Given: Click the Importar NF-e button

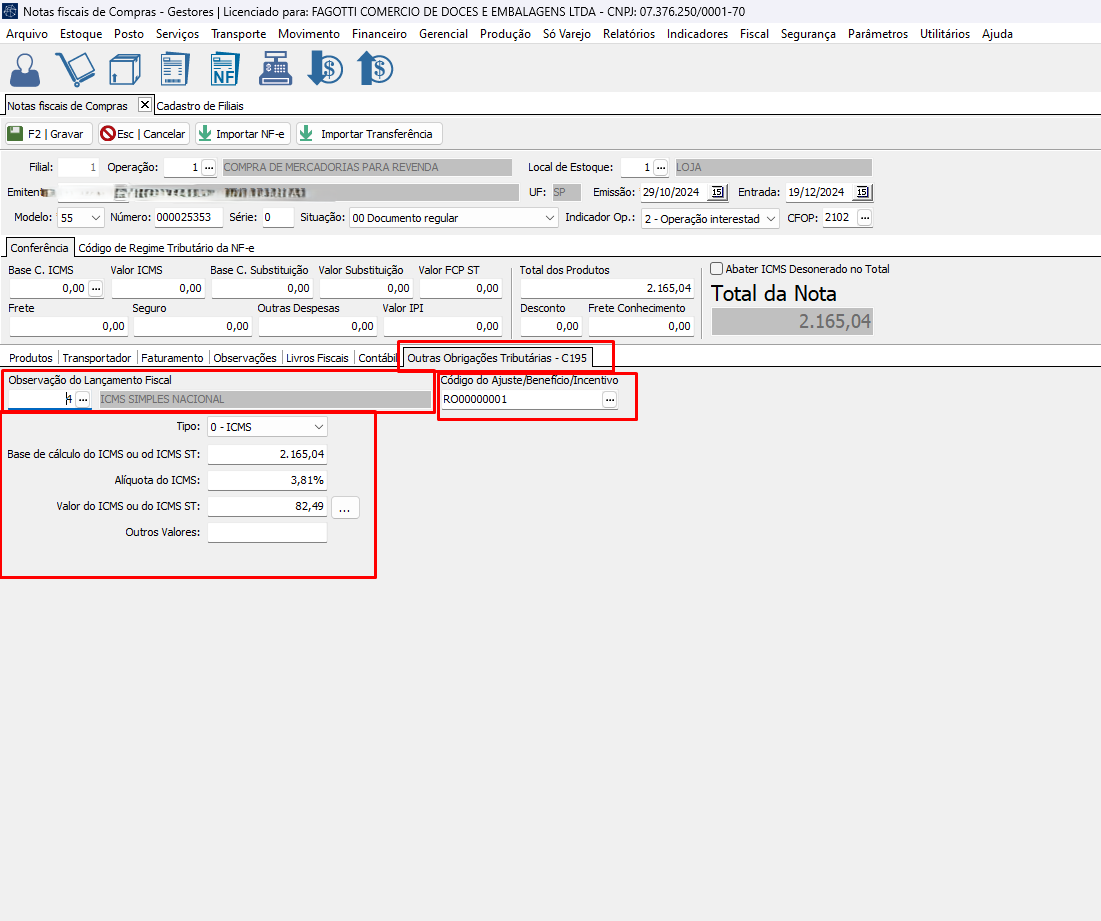Looking at the screenshot, I should click(x=241, y=134).
